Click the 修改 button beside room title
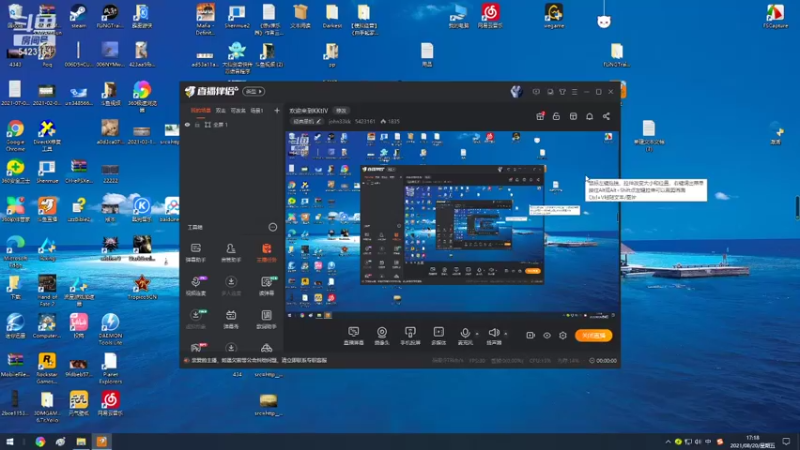 (341, 111)
